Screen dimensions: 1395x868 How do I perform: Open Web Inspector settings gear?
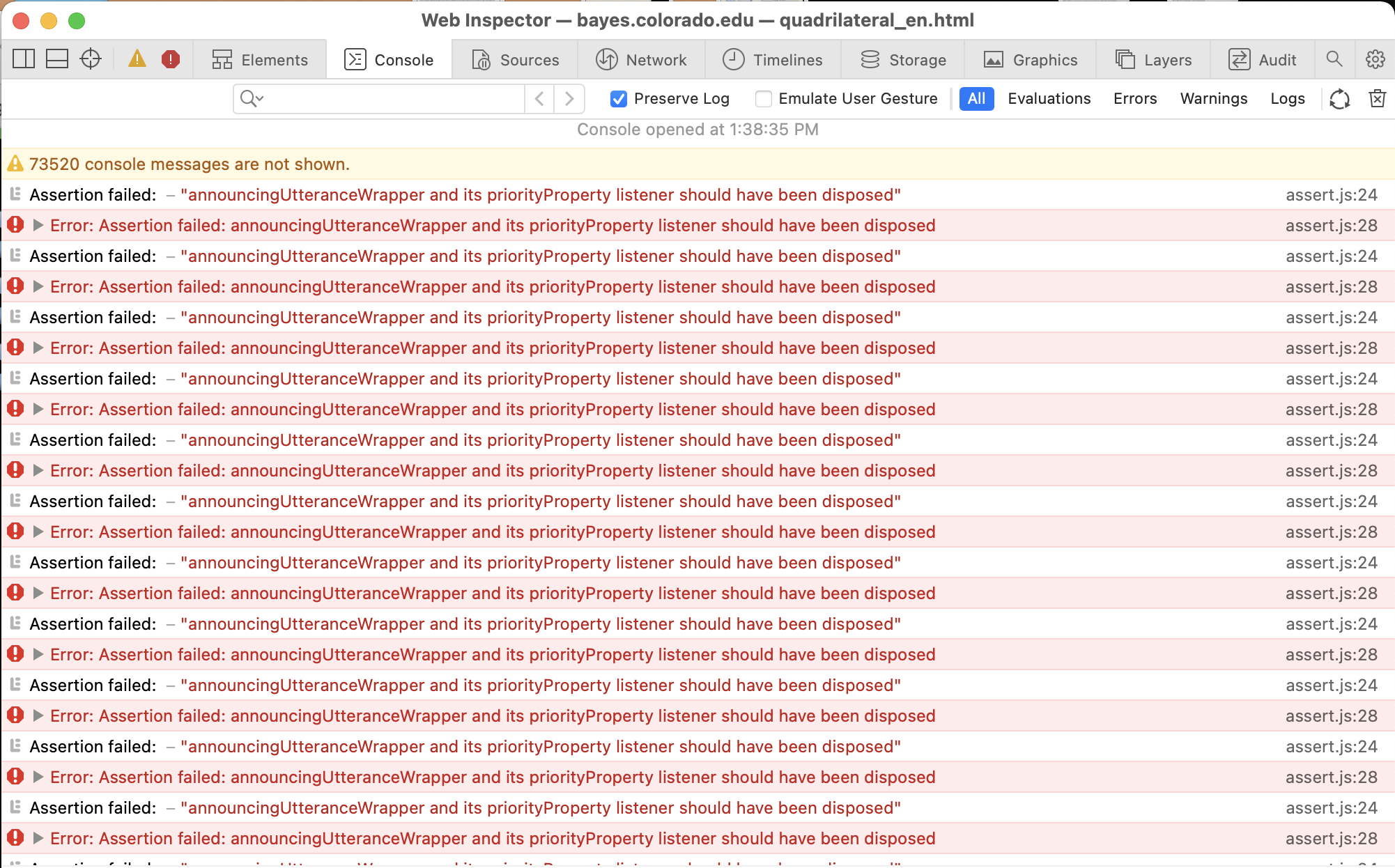pyautogui.click(x=1375, y=59)
